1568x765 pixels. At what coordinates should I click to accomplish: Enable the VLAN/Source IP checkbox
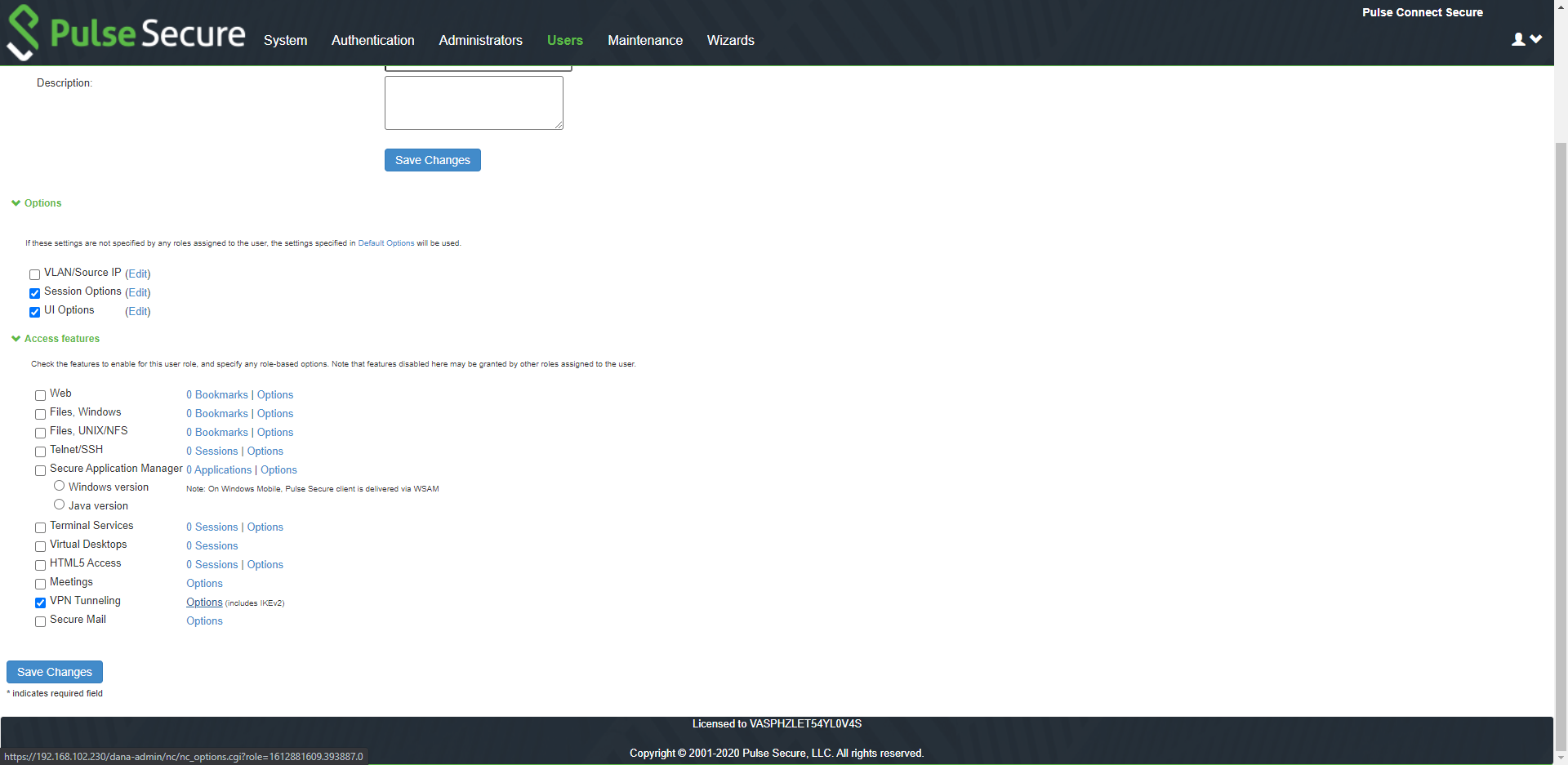tap(34, 274)
